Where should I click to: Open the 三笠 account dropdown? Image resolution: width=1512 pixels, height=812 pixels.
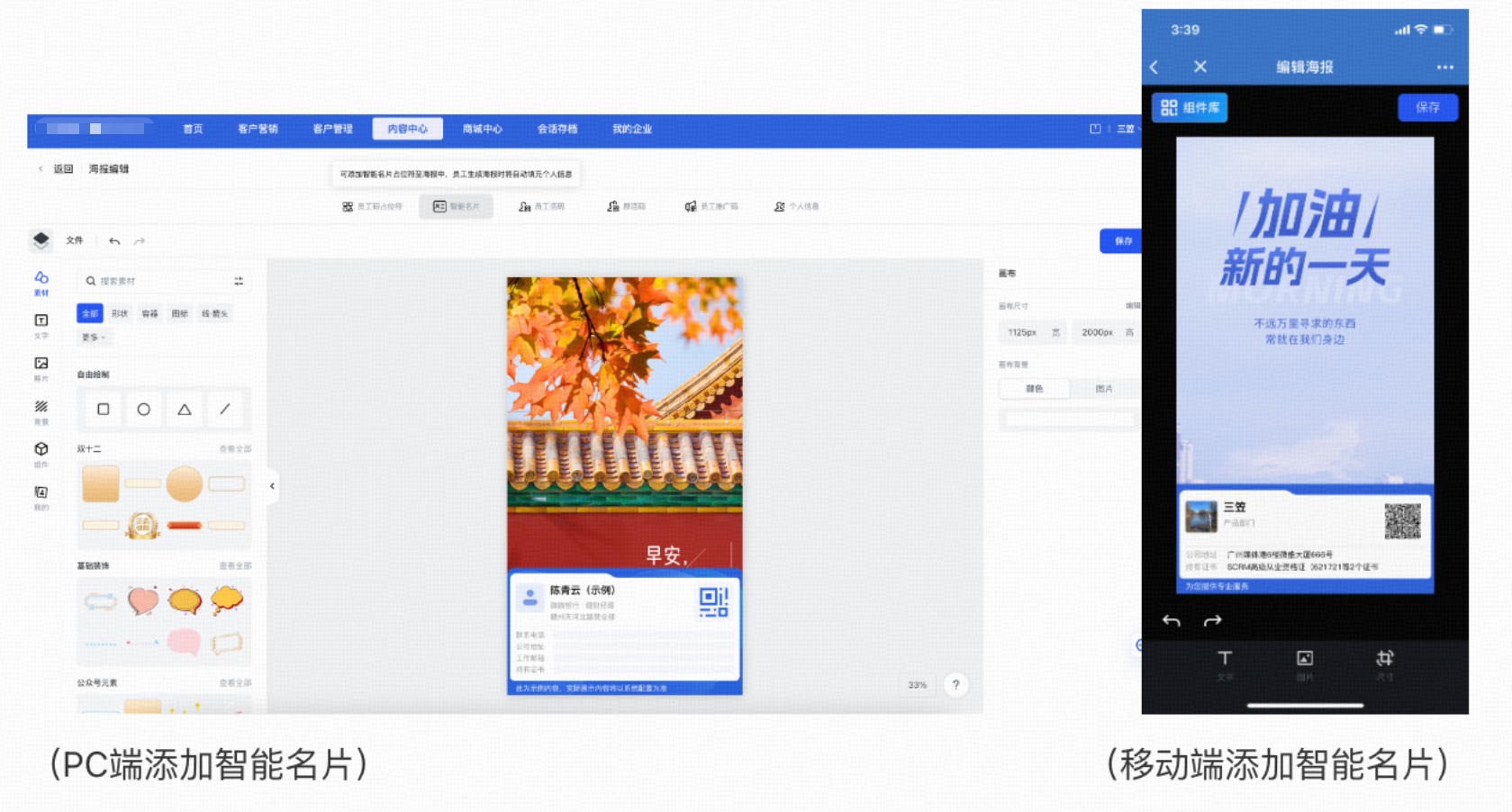pyautogui.click(x=1128, y=129)
